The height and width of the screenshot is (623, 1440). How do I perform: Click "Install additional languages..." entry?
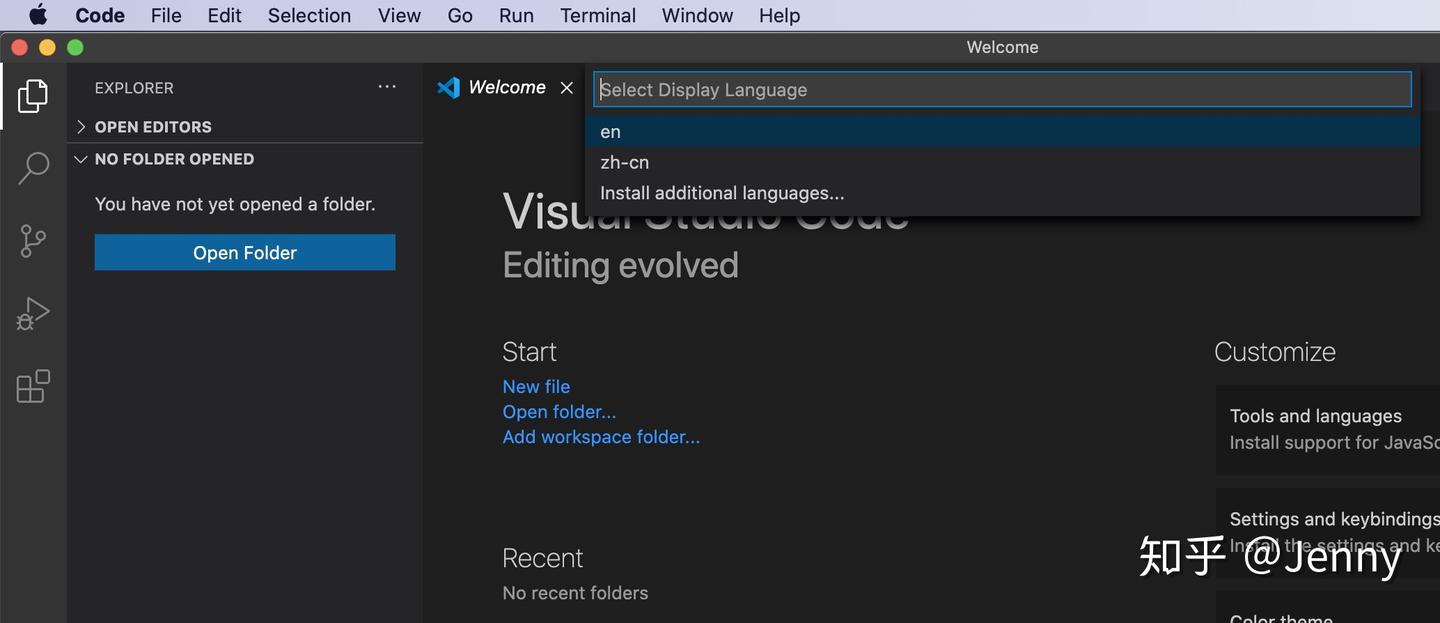coord(722,192)
